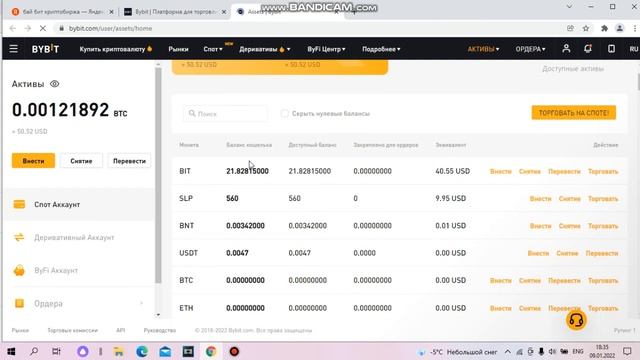
Task: Click the bybit.com address bar
Action: pos(310,28)
